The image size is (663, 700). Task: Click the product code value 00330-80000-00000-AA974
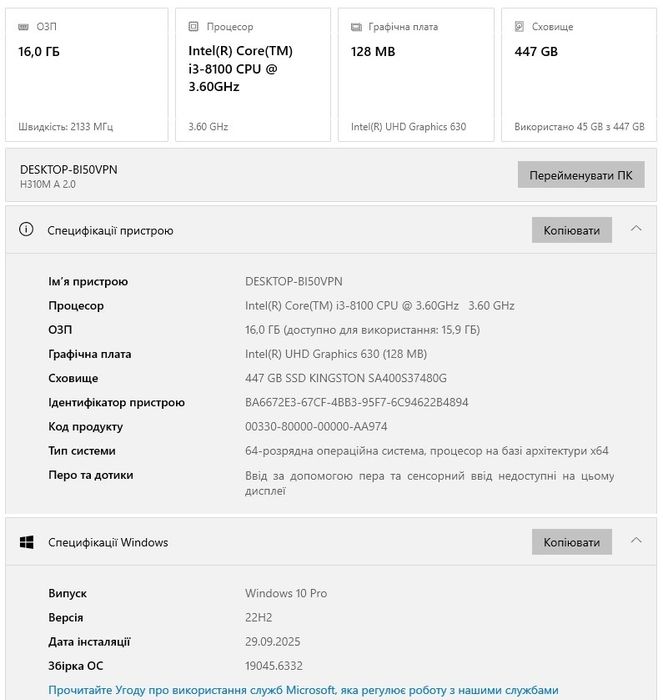tap(316, 427)
